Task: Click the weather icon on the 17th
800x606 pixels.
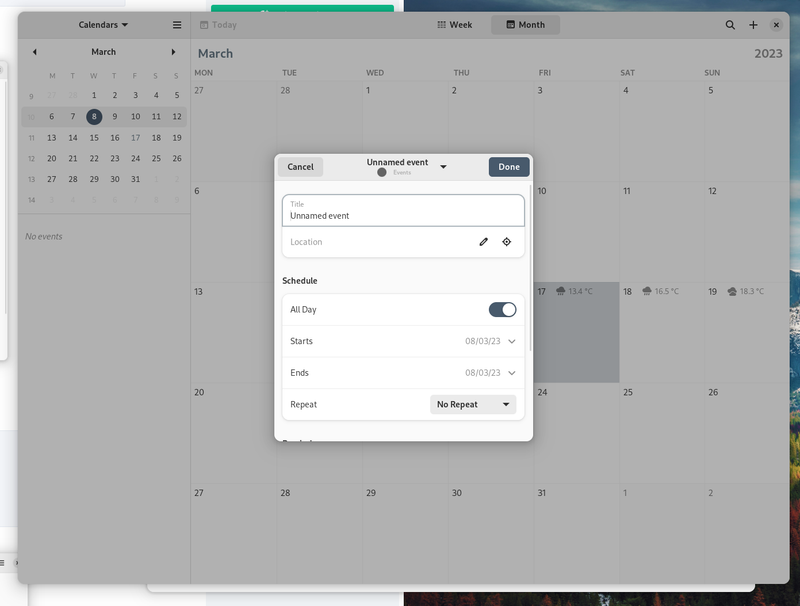Action: click(560, 291)
